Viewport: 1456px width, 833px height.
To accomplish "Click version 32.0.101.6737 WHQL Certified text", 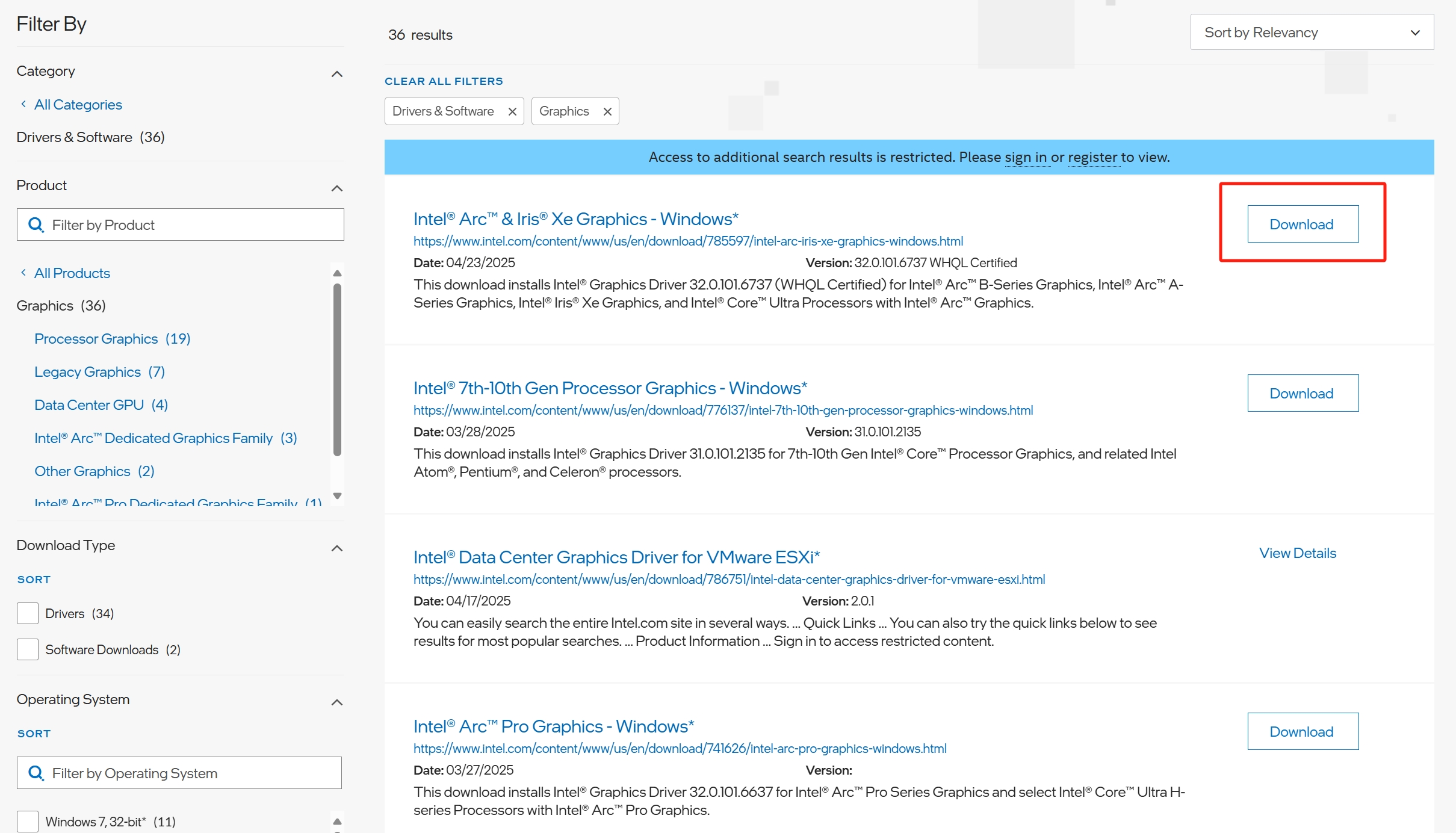I will 935,263.
